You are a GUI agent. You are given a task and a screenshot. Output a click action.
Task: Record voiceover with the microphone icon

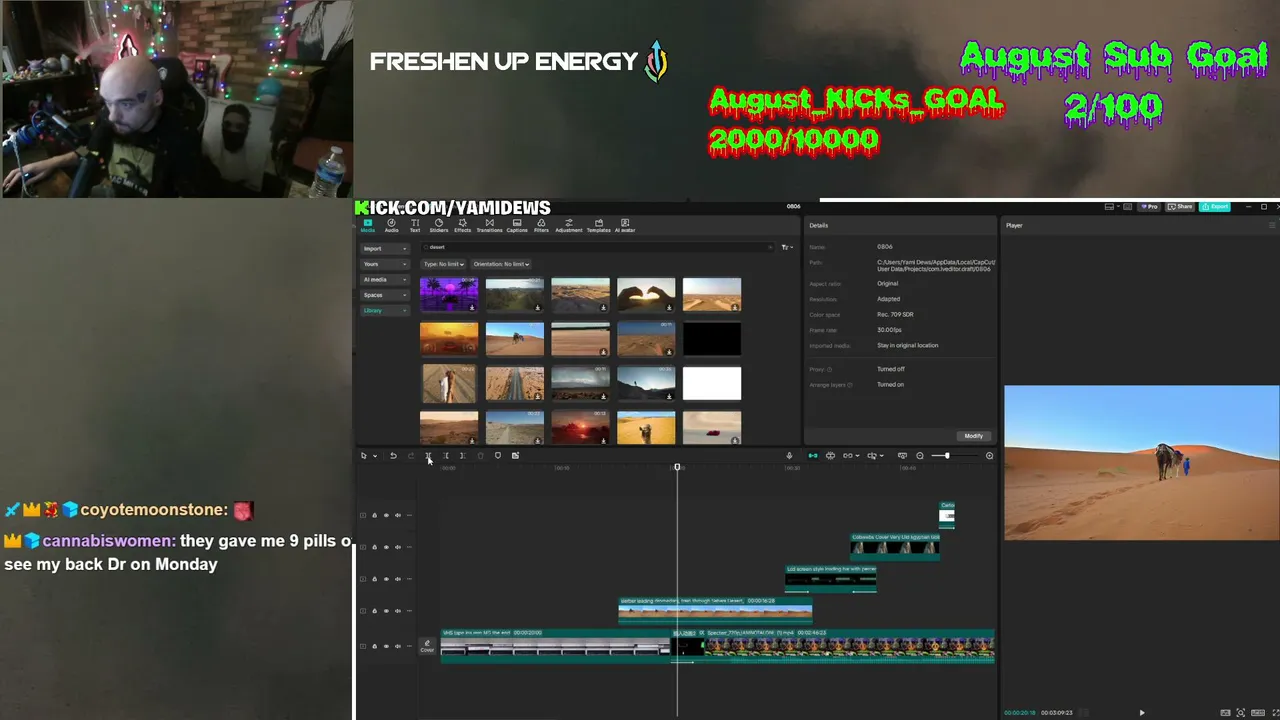(x=789, y=456)
